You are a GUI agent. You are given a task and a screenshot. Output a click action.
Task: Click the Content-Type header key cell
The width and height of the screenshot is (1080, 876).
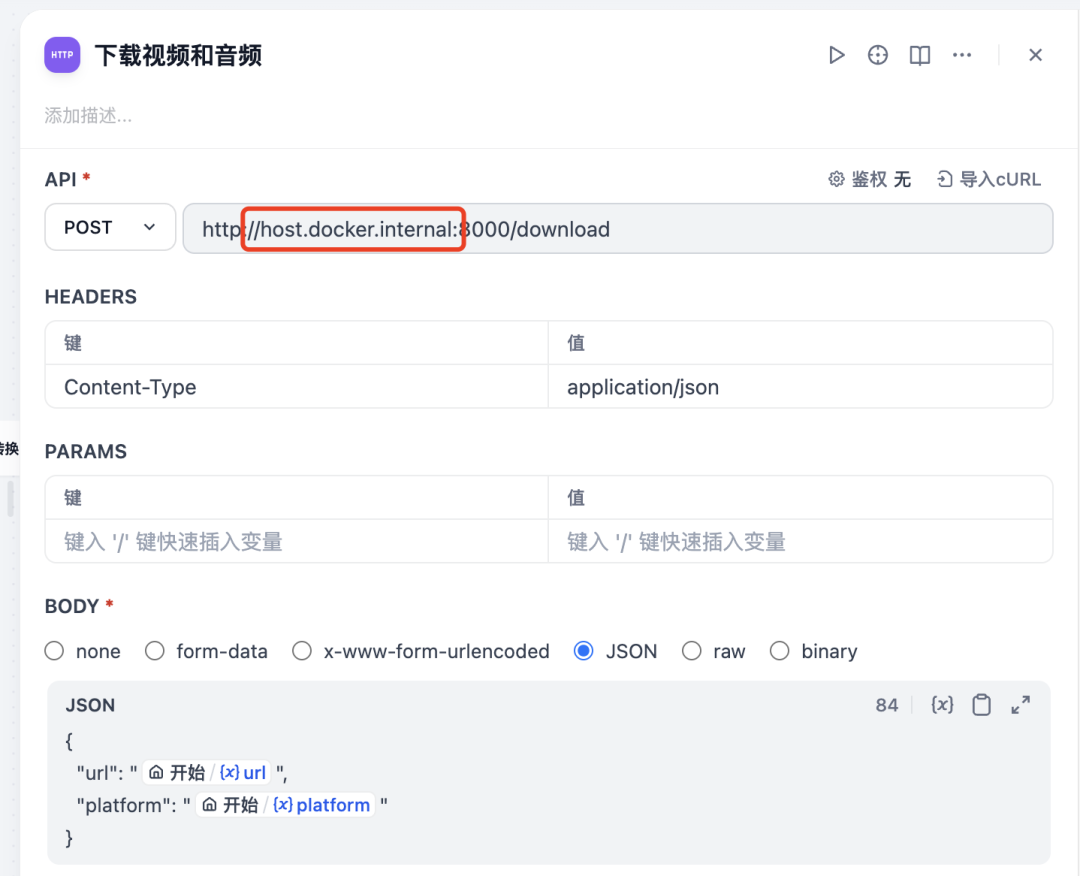[x=297, y=387]
